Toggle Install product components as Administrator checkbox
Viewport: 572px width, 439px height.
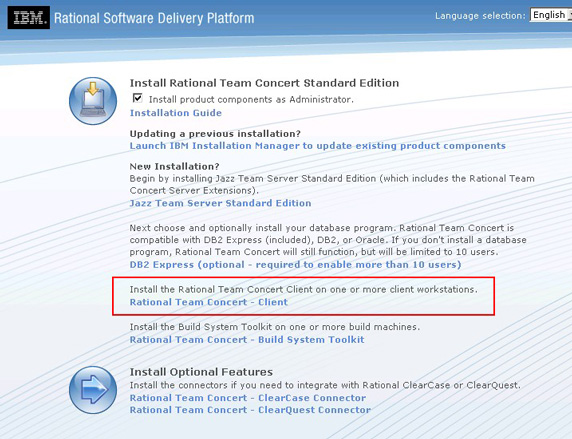[138, 98]
